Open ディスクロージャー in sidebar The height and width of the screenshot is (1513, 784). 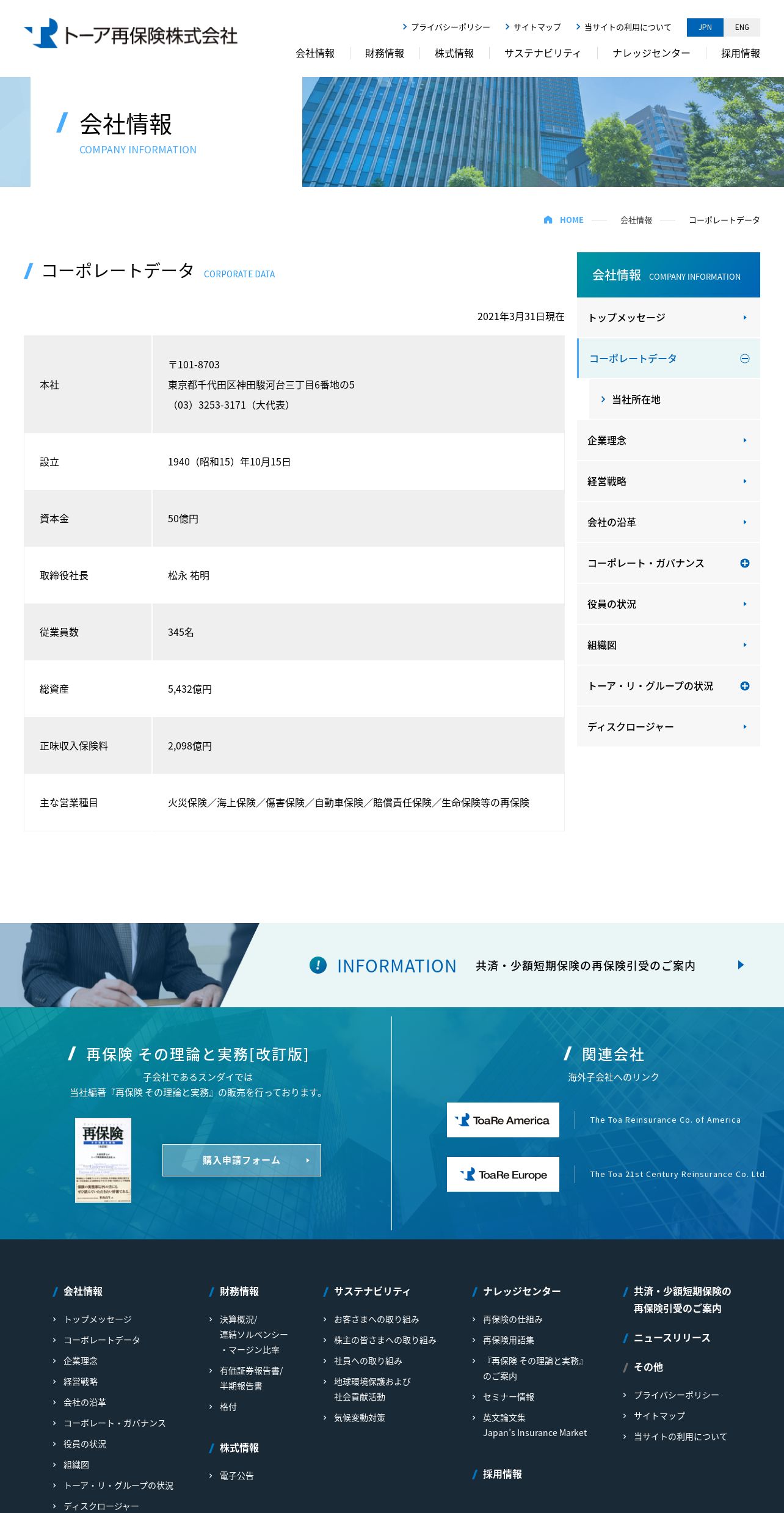tap(669, 727)
